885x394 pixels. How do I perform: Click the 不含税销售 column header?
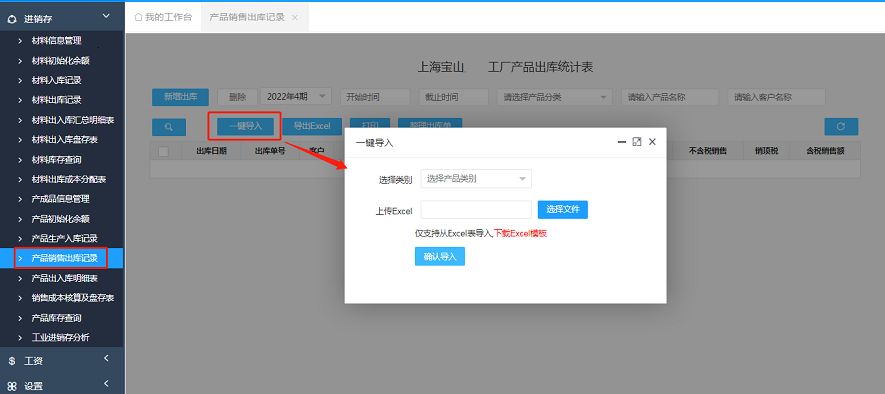(x=707, y=151)
